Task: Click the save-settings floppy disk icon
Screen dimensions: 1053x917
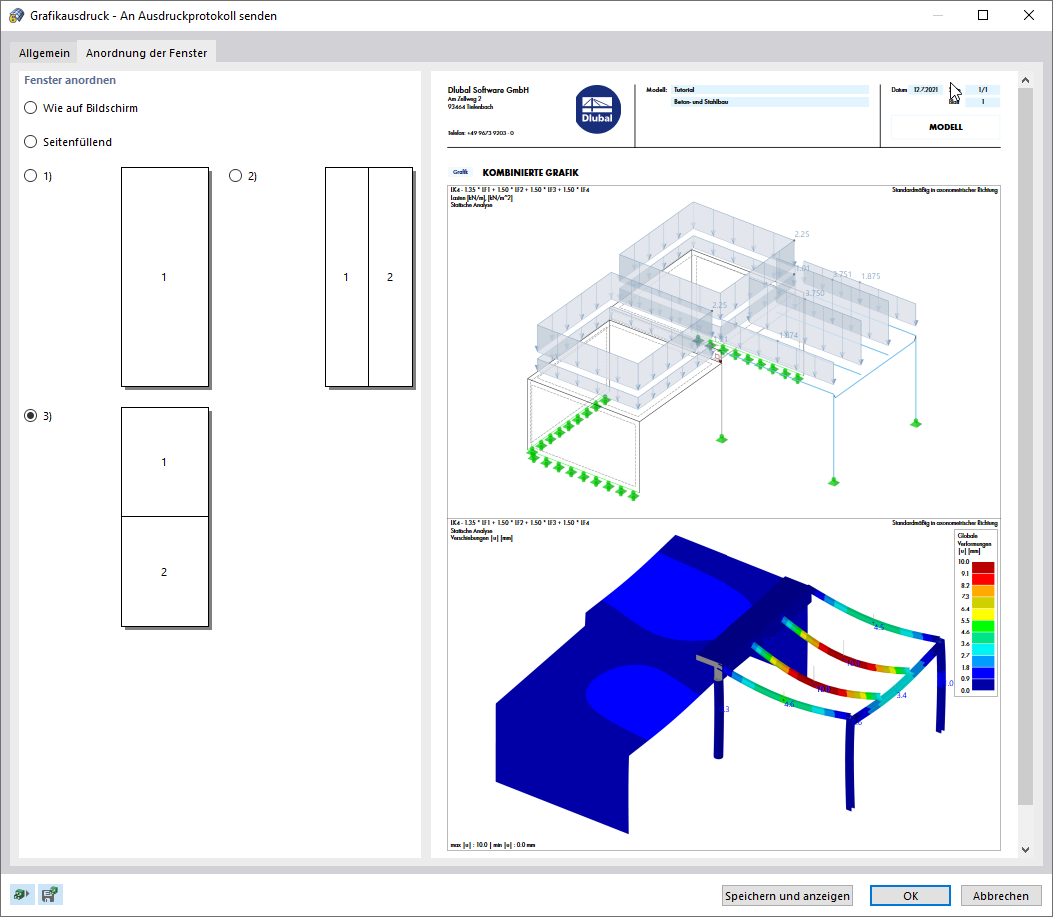Action: tap(50, 895)
